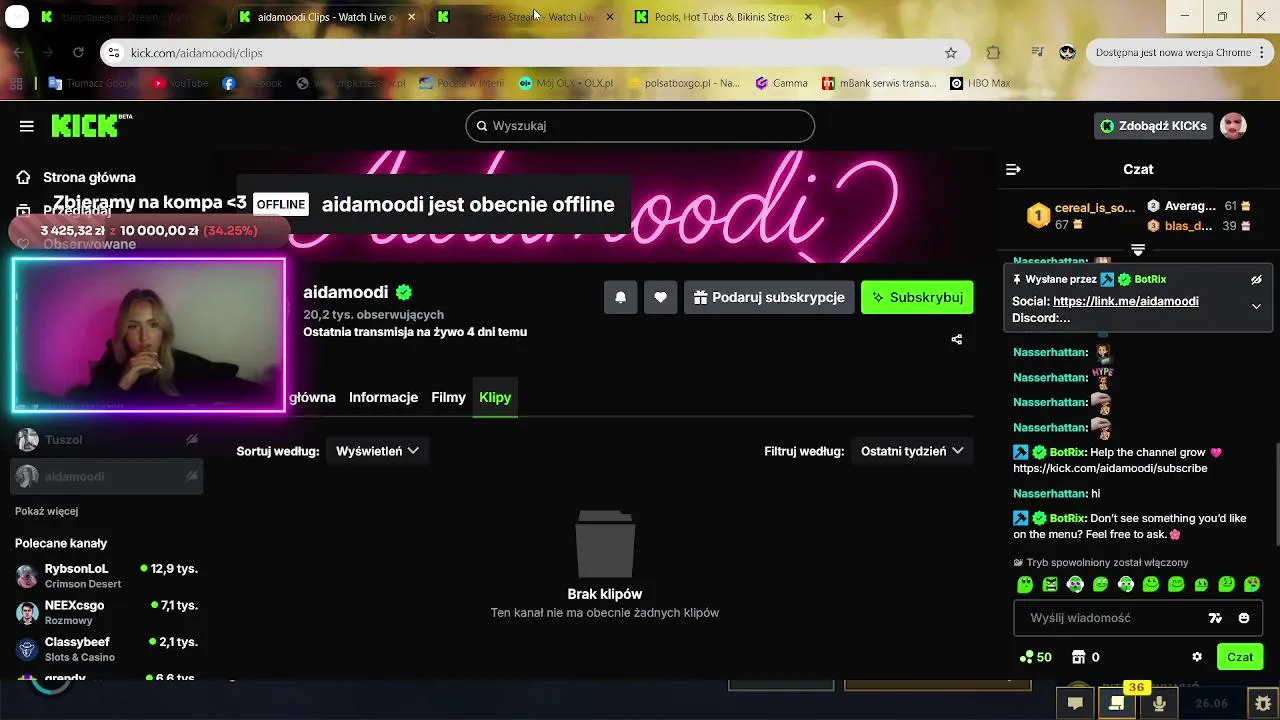Image resolution: width=1280 pixels, height=720 pixels.
Task: Go back using the browser back arrow
Action: point(19,53)
